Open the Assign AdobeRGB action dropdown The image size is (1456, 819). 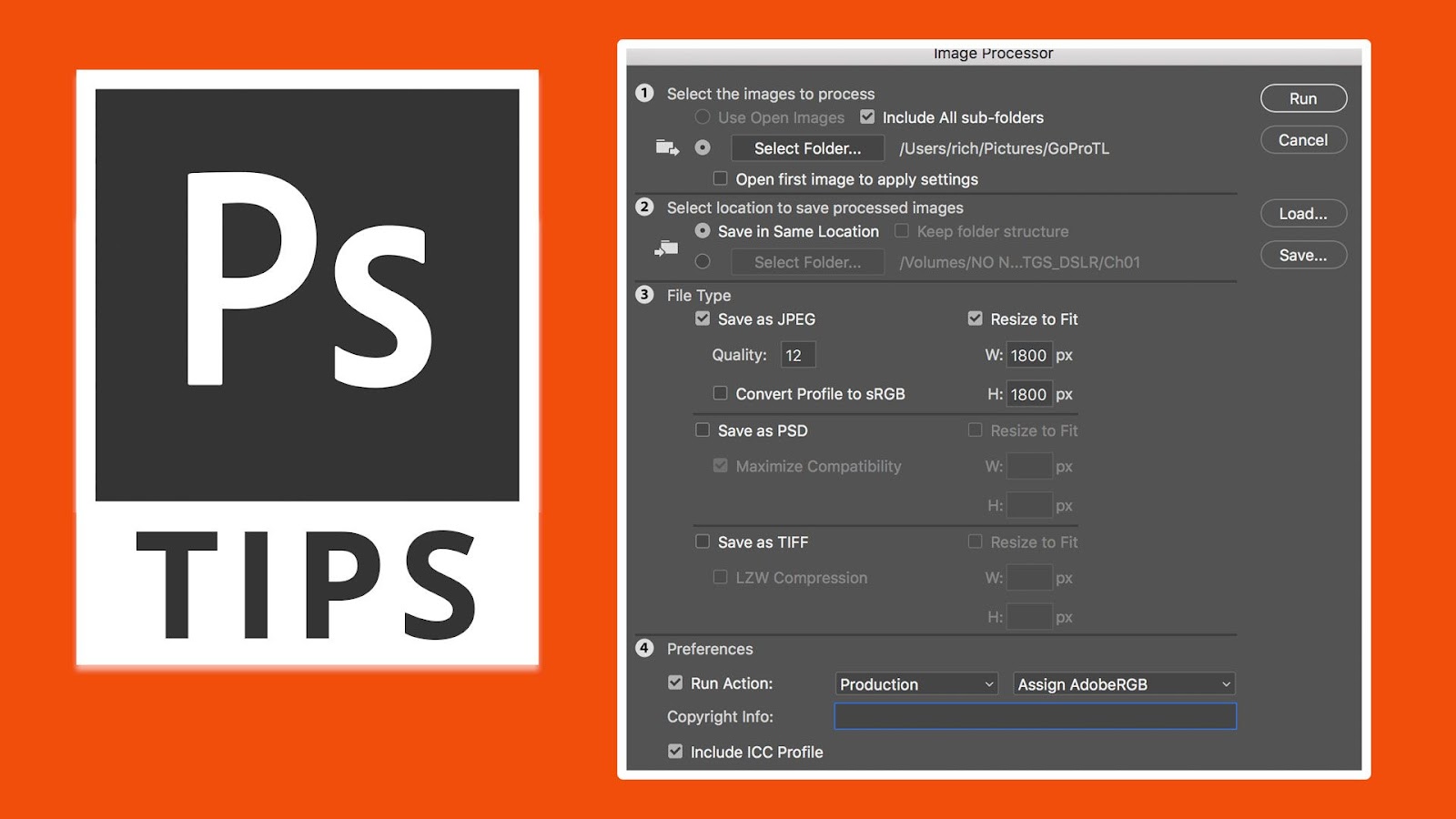click(x=1124, y=683)
